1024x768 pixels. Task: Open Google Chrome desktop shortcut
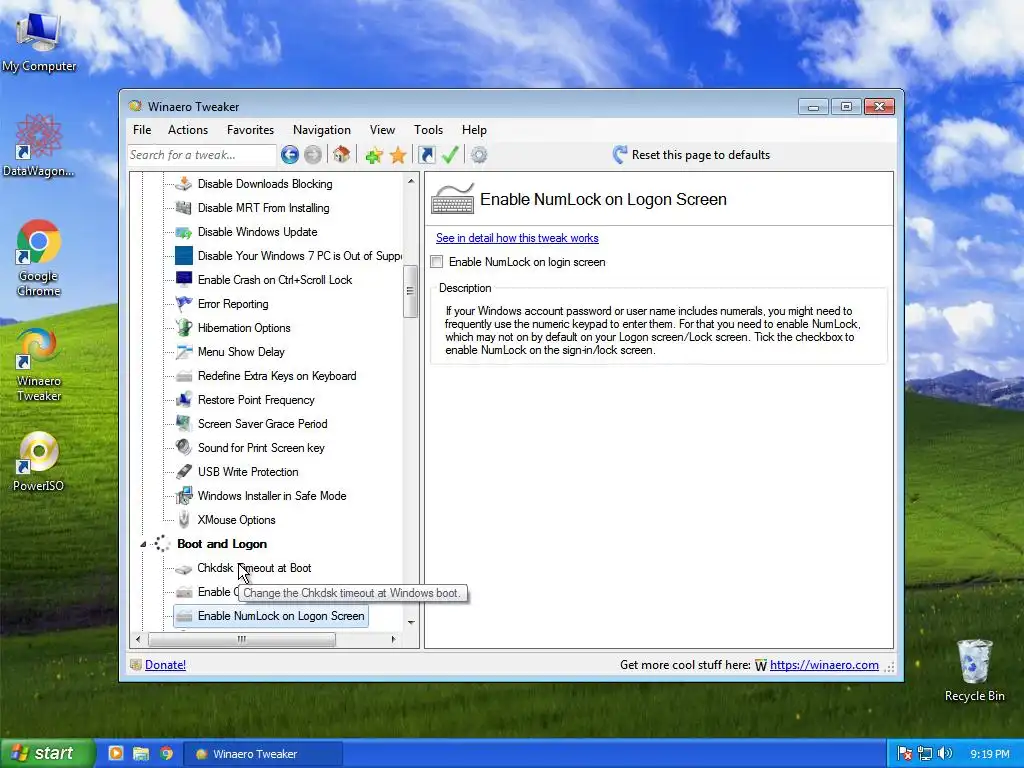coord(39,259)
